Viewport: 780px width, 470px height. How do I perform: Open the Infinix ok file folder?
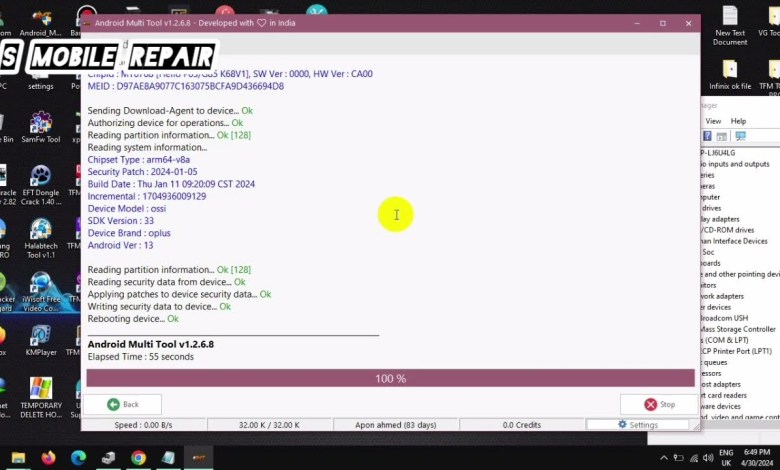[x=730, y=75]
